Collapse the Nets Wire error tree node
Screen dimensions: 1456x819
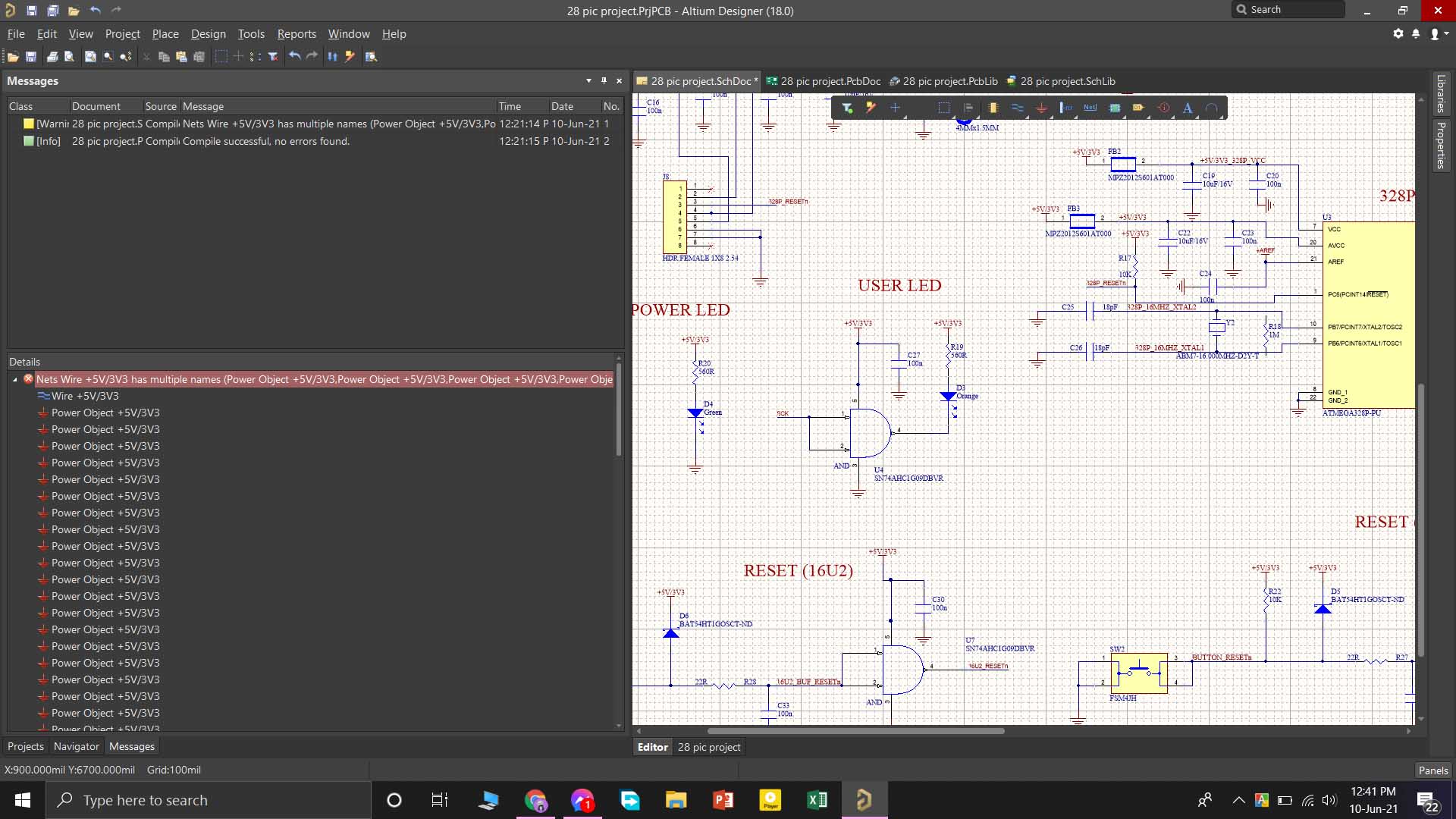coord(15,379)
